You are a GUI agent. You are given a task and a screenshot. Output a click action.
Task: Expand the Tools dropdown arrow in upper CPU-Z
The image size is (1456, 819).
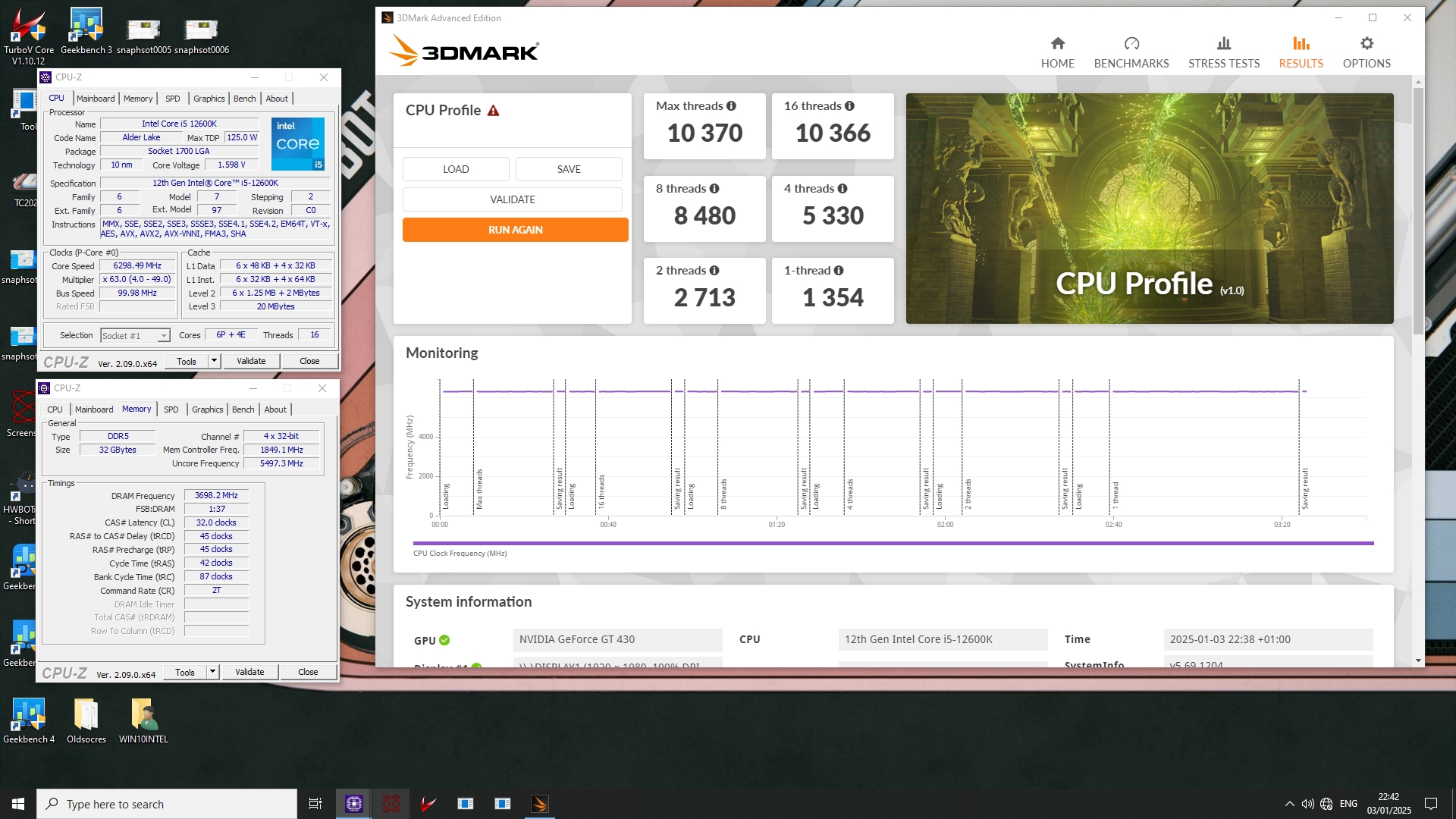pos(214,362)
